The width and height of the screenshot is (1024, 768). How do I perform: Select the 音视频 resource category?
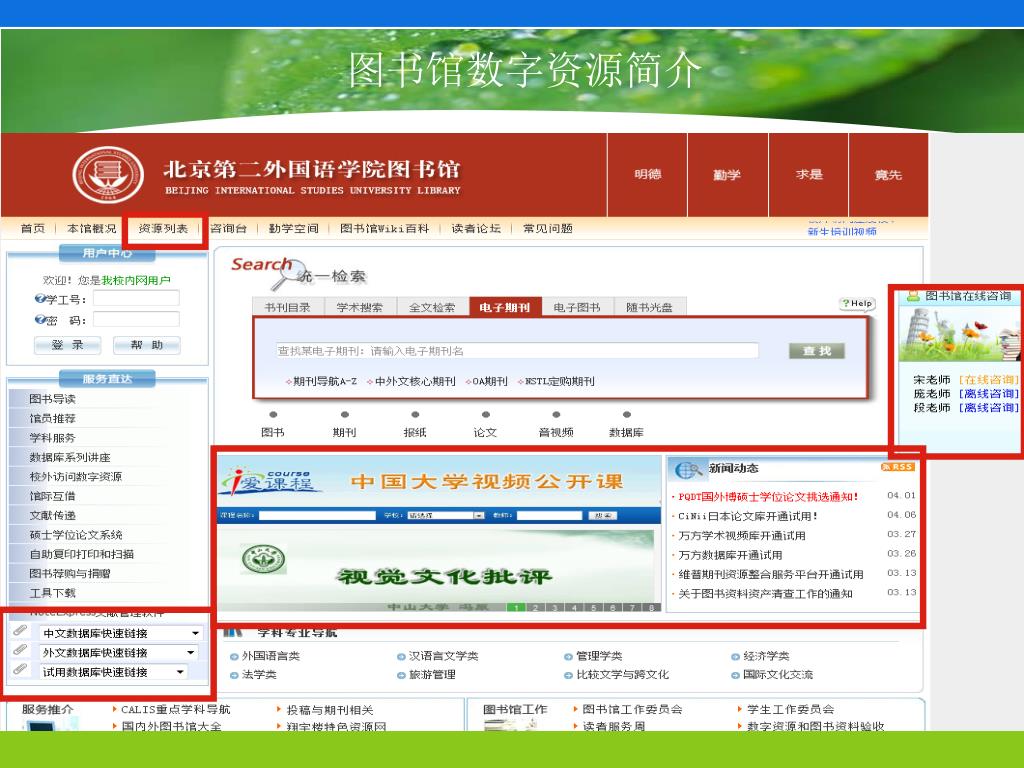(556, 432)
